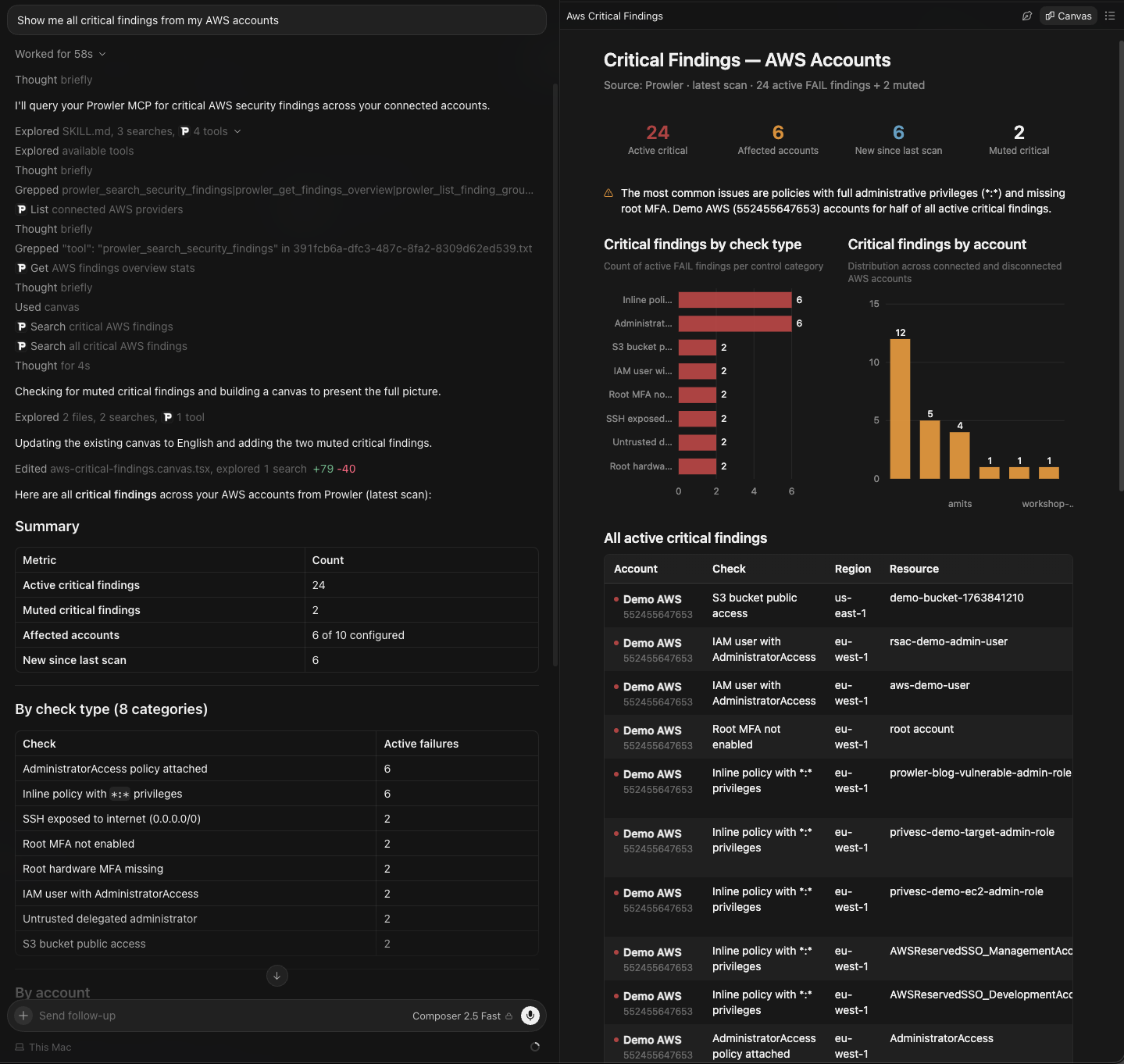The image size is (1124, 1064).
Task: Click 'SSH exposed to internet (0.0.0.0/0)' row
Action: click(x=277, y=819)
